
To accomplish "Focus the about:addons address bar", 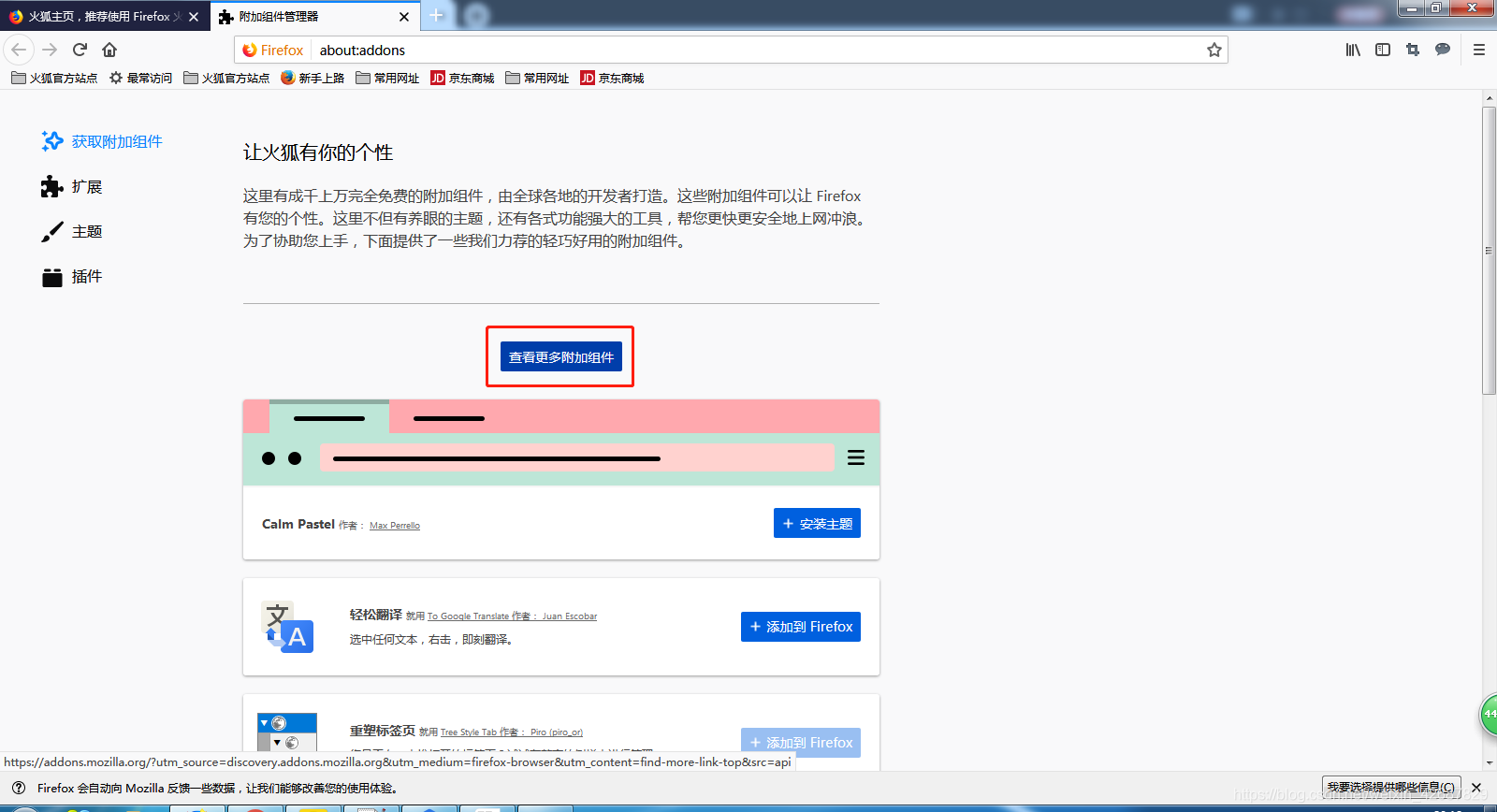I will click(758, 50).
